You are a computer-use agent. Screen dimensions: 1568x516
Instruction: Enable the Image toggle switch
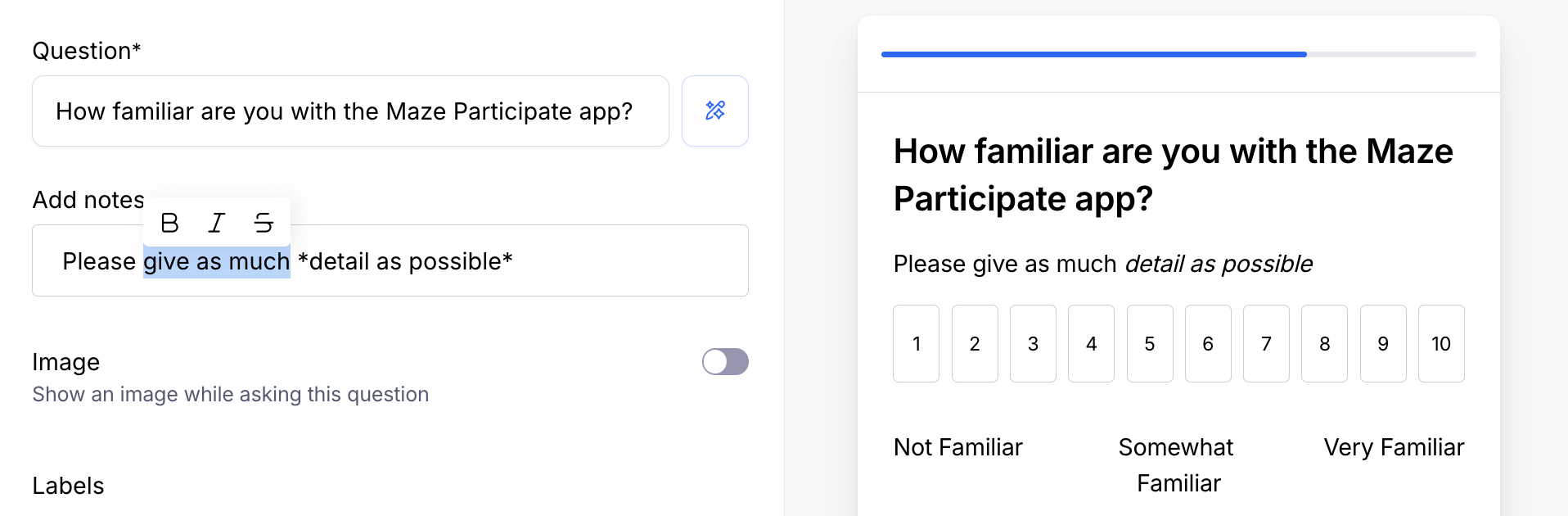click(725, 362)
